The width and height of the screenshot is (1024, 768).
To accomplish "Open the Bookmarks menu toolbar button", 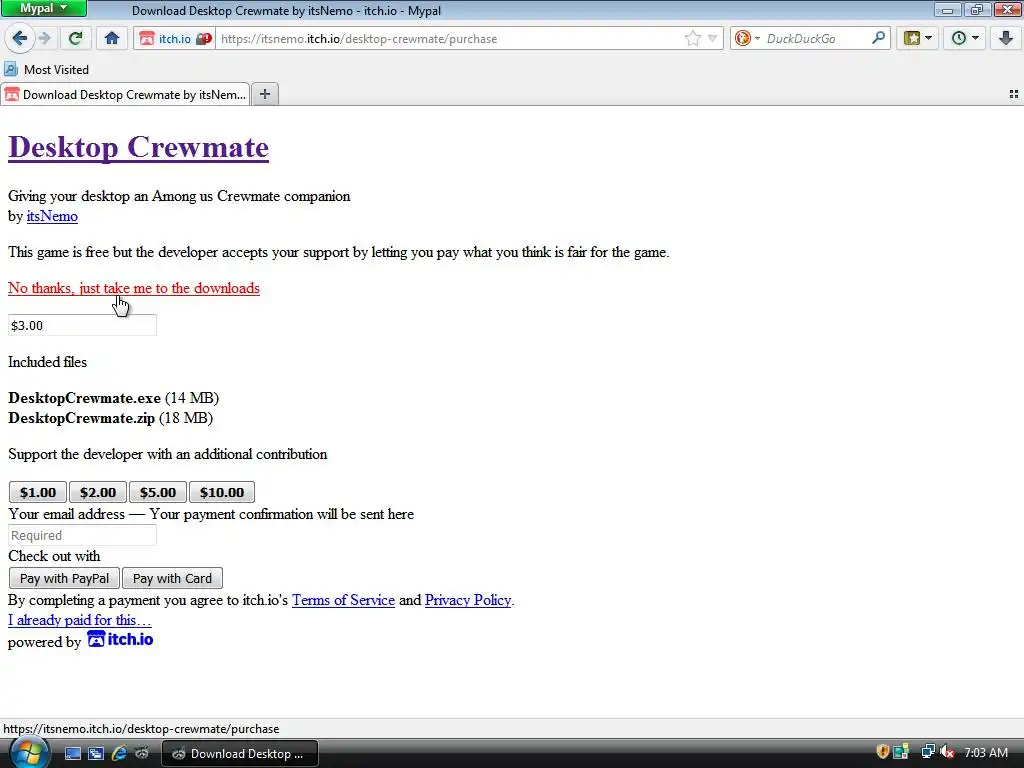I will [918, 39].
